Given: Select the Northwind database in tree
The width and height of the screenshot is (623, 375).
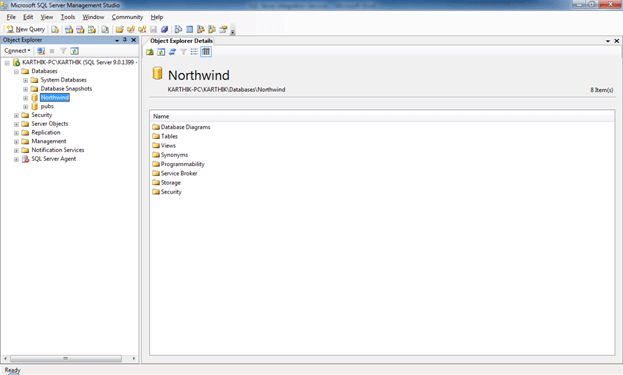Looking at the screenshot, I should point(55,97).
